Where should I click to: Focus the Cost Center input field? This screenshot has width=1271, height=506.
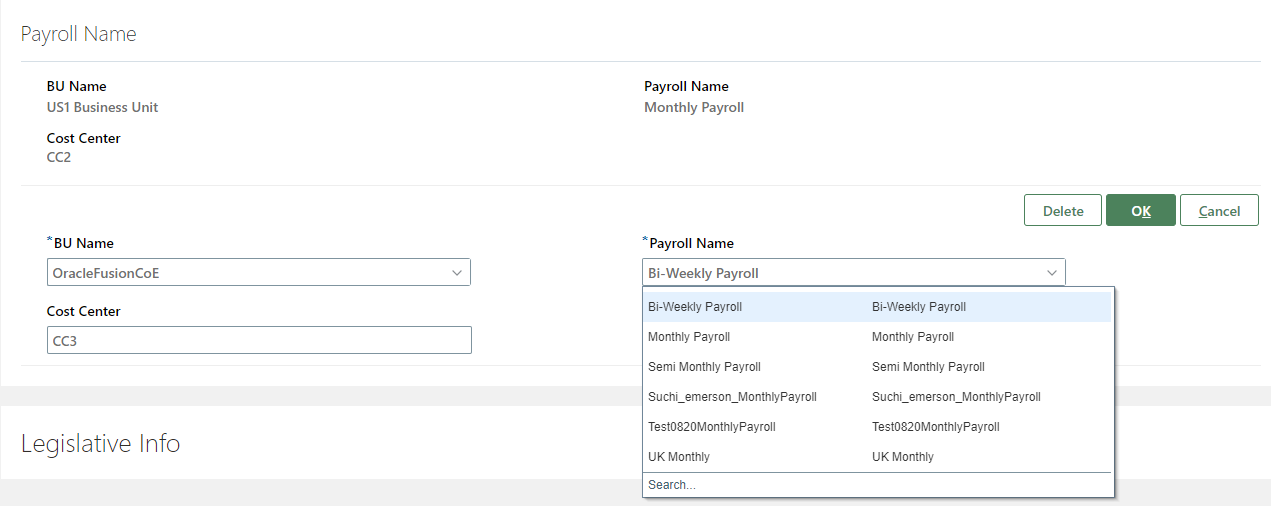click(259, 340)
